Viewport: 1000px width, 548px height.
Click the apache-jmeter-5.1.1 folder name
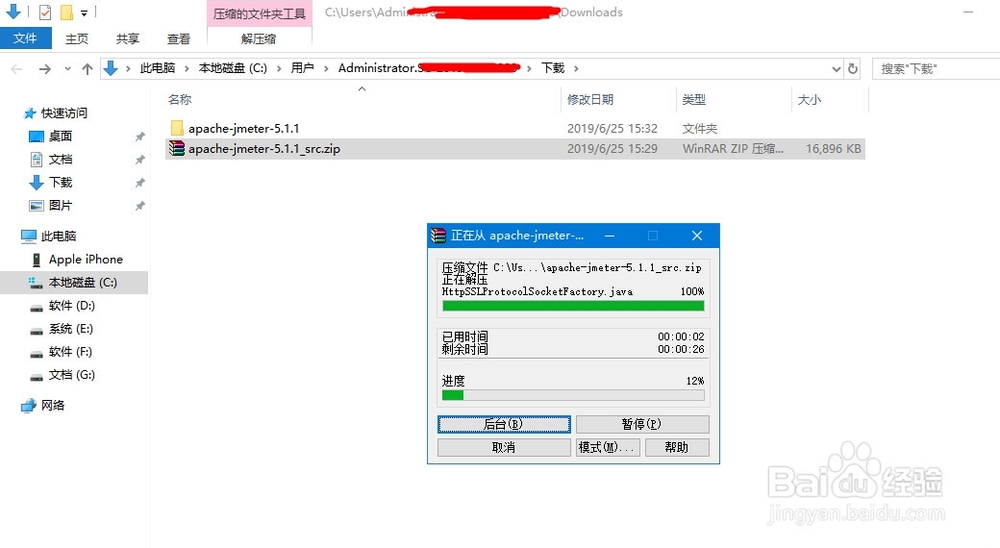(x=244, y=128)
